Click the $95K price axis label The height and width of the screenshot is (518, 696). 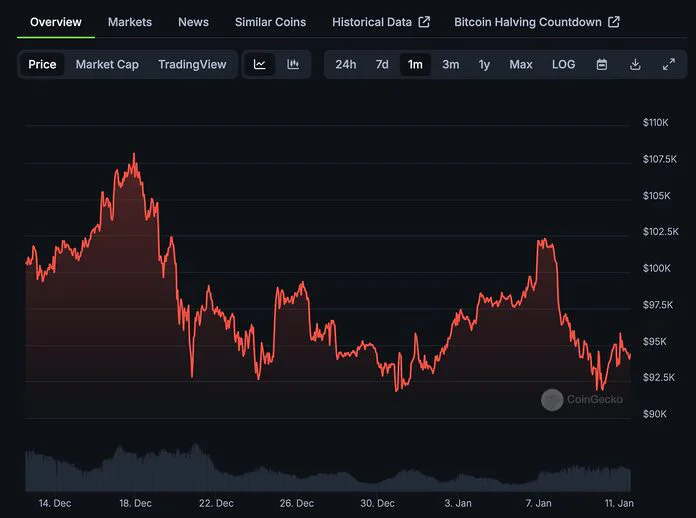point(655,341)
